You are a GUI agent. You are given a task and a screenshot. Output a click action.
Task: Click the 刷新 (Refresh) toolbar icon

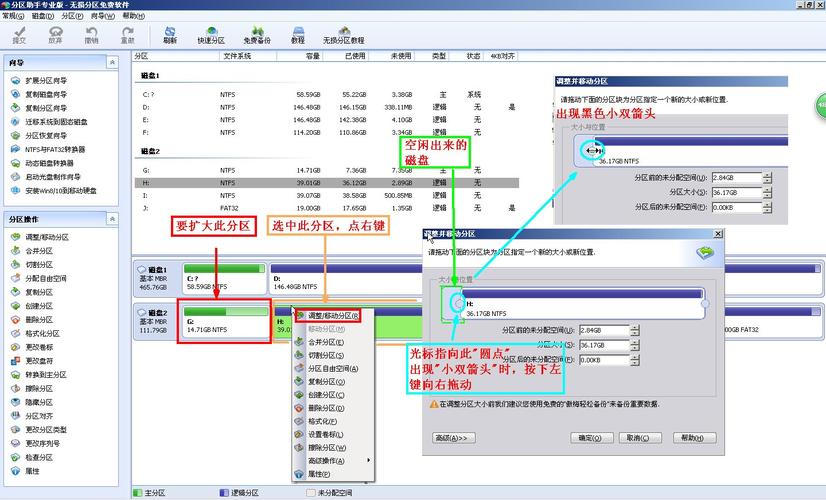[x=170, y=35]
